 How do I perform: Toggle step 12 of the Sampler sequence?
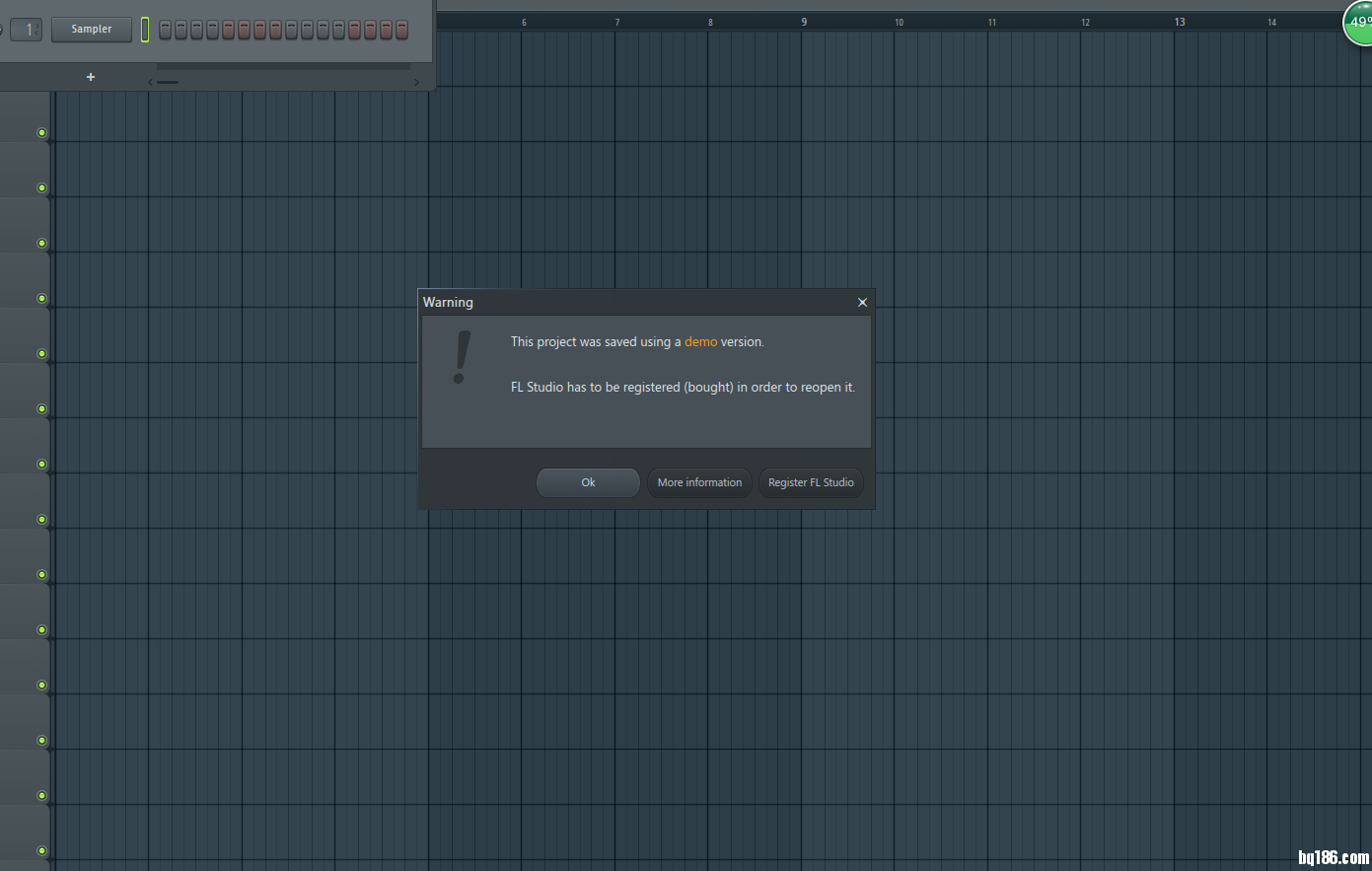[x=338, y=30]
